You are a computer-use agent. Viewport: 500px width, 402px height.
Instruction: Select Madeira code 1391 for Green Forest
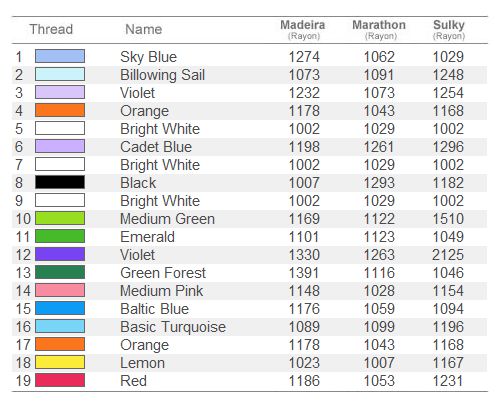pos(304,273)
